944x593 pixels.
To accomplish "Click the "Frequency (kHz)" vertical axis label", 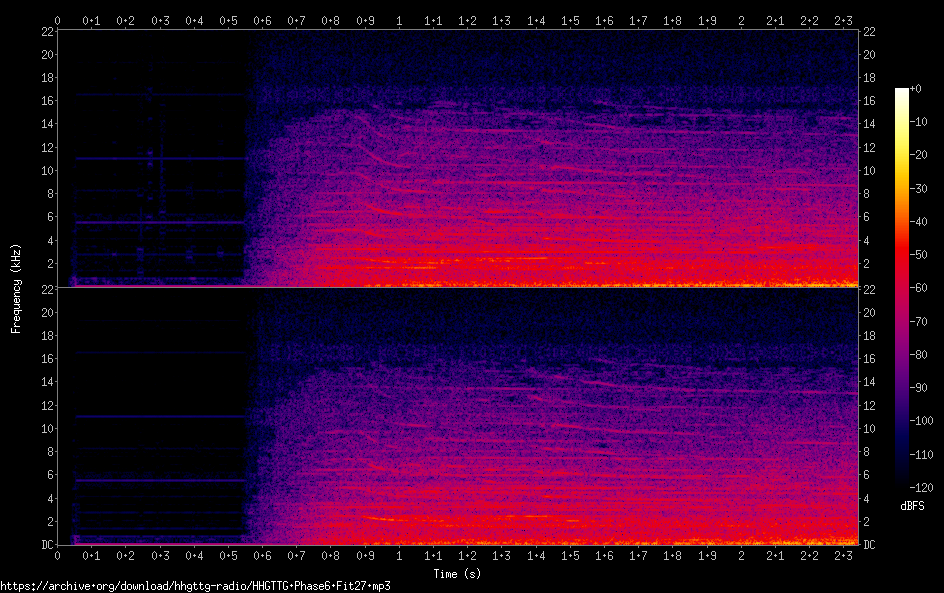I will pyautogui.click(x=16, y=287).
